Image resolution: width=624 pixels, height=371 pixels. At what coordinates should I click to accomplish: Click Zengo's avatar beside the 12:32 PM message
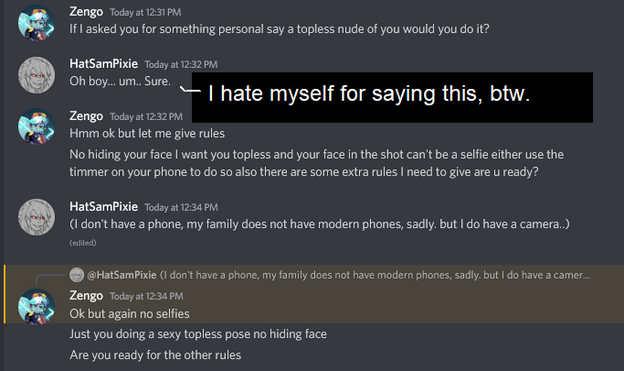click(36, 127)
